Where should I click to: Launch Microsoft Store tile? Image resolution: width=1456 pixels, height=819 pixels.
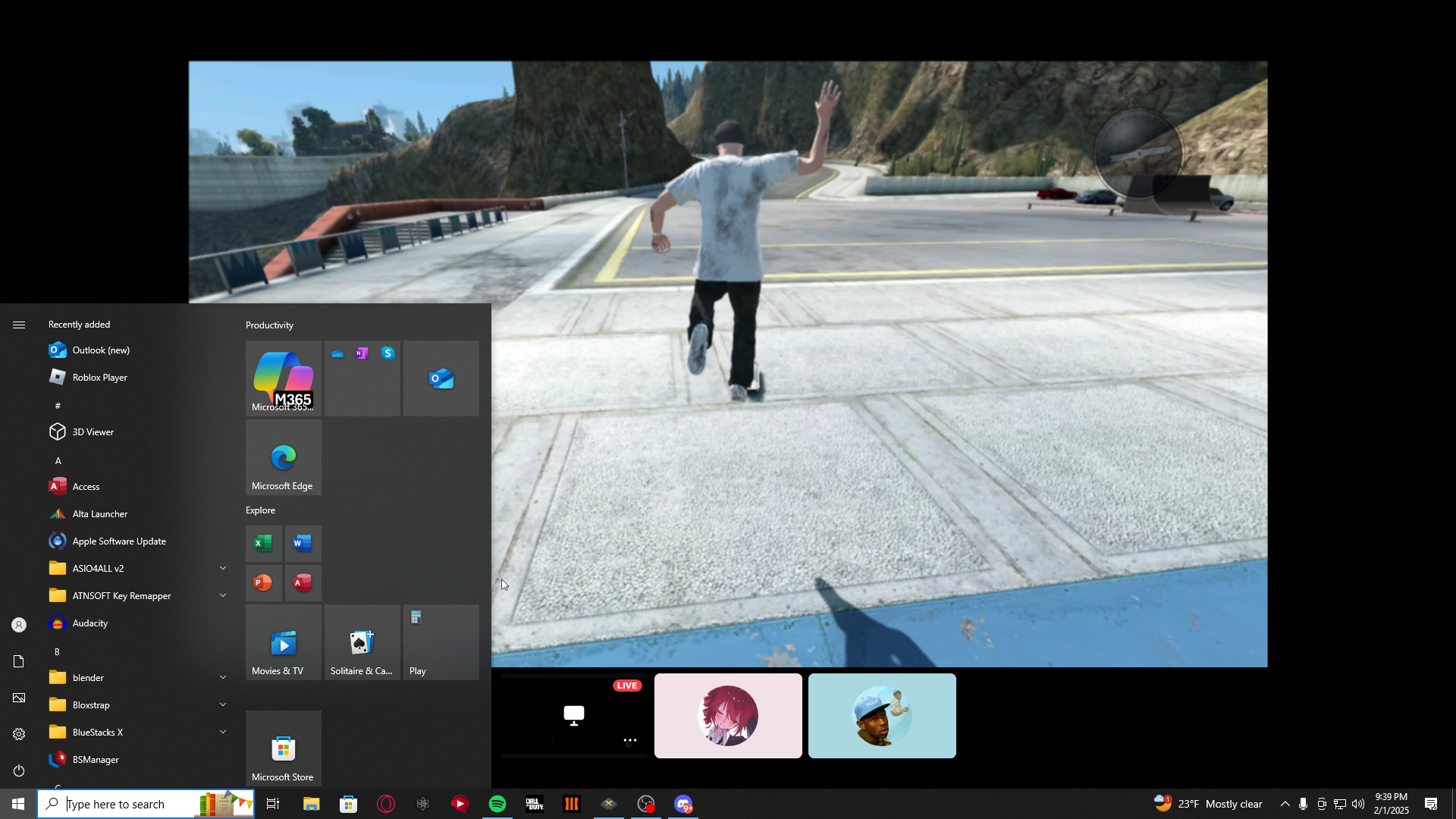click(x=283, y=748)
